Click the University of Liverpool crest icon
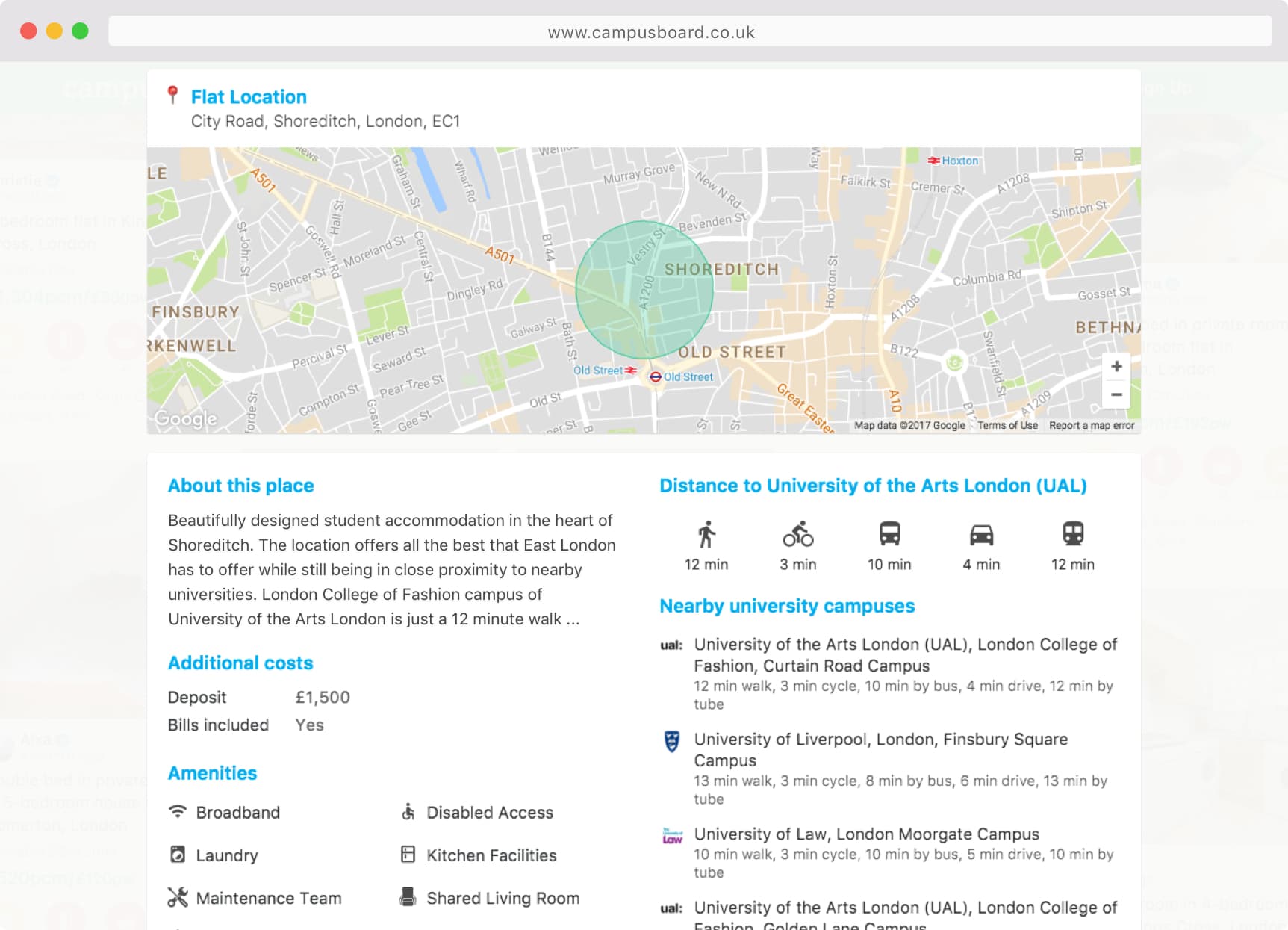The height and width of the screenshot is (930, 1288). [672, 741]
